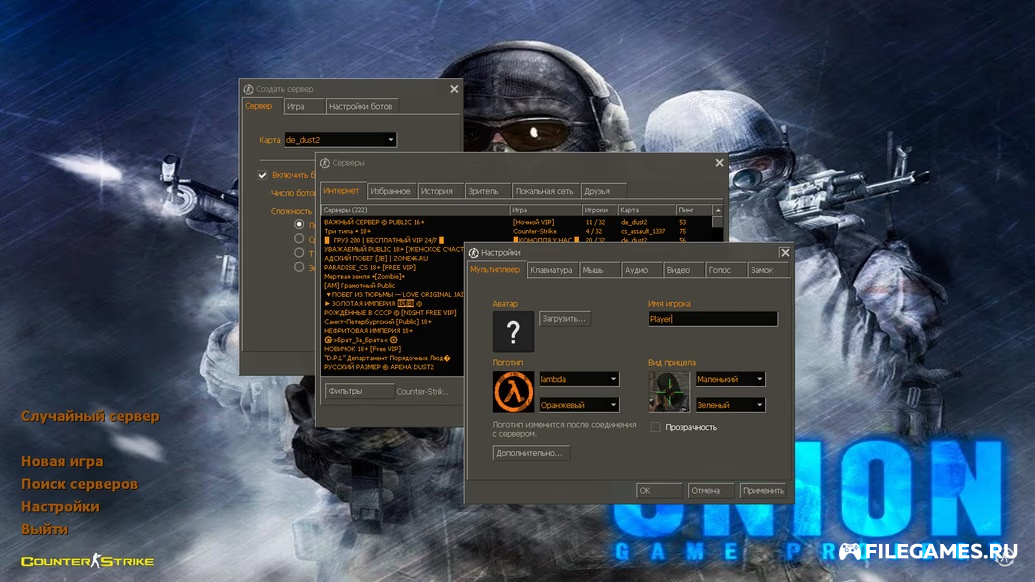Image resolution: width=1035 pixels, height=582 pixels.
Task: Open the Дополнительно... advanced options
Action: [531, 453]
